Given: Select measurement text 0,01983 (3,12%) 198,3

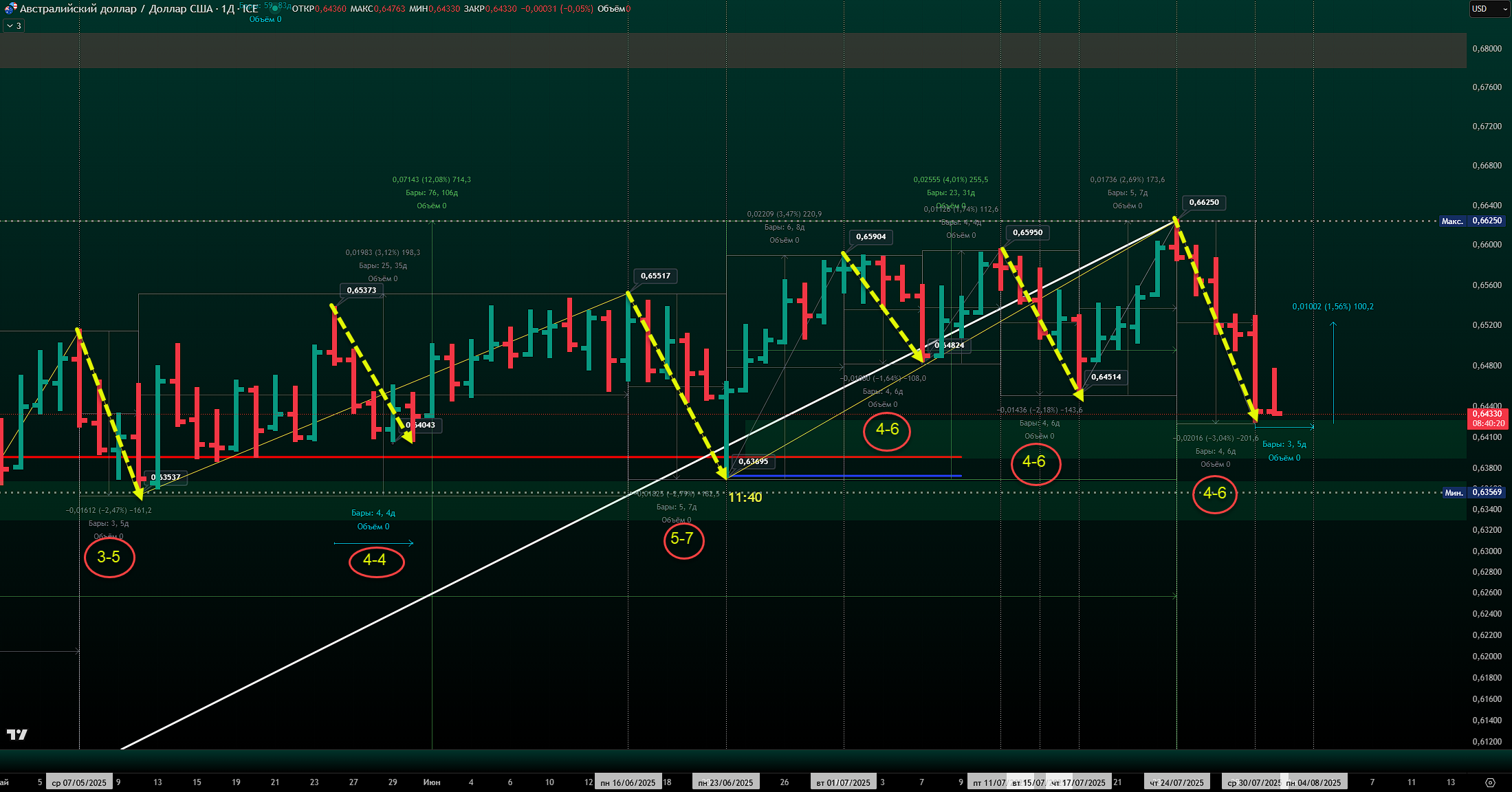Looking at the screenshot, I should pyautogui.click(x=382, y=252).
